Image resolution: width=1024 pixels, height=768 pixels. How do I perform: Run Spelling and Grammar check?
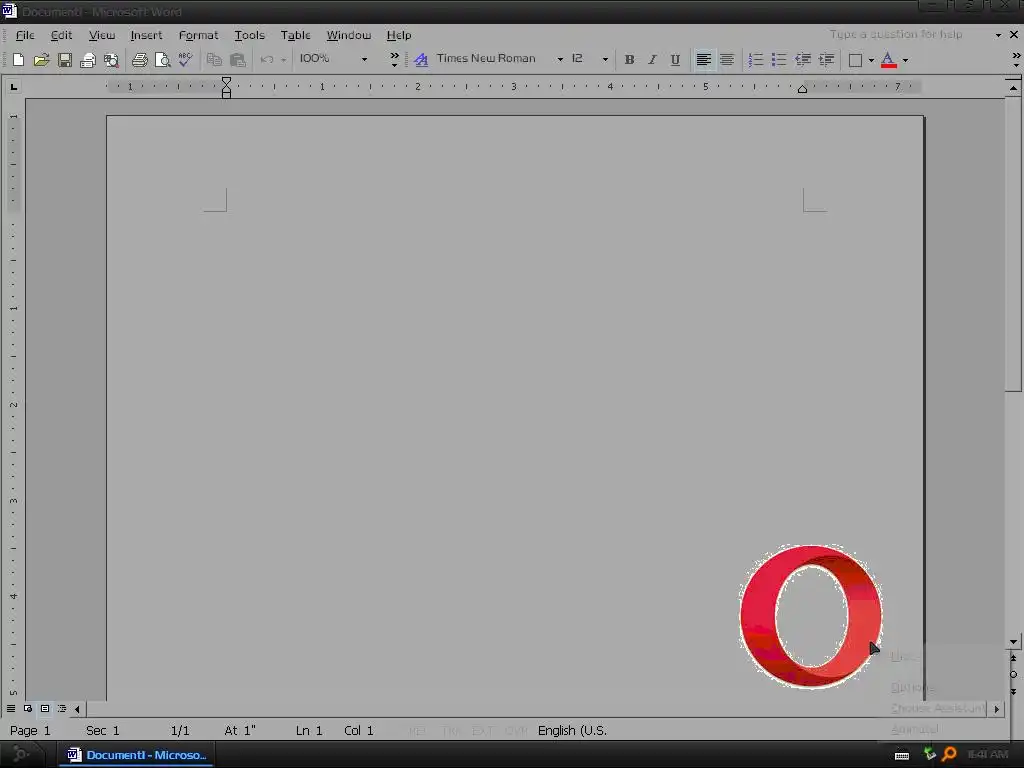tap(185, 59)
